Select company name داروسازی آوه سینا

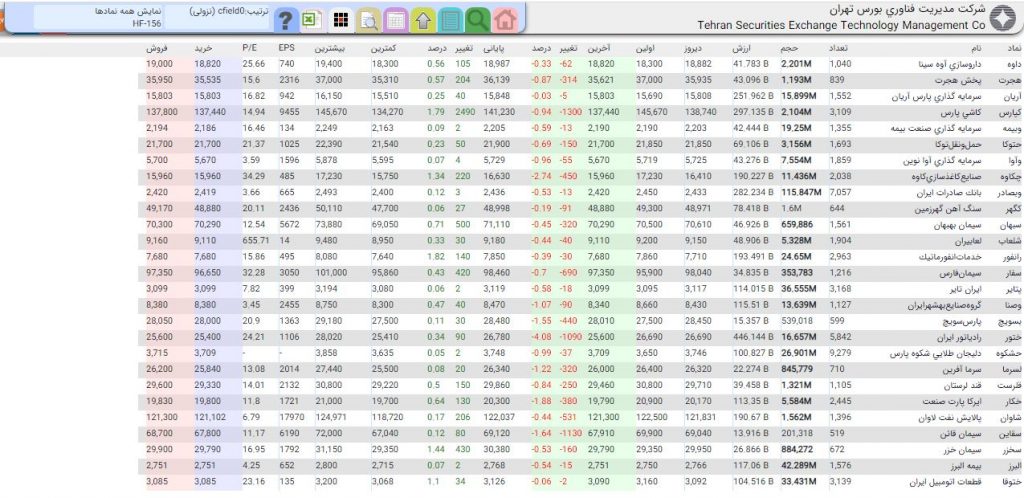[x=951, y=64]
